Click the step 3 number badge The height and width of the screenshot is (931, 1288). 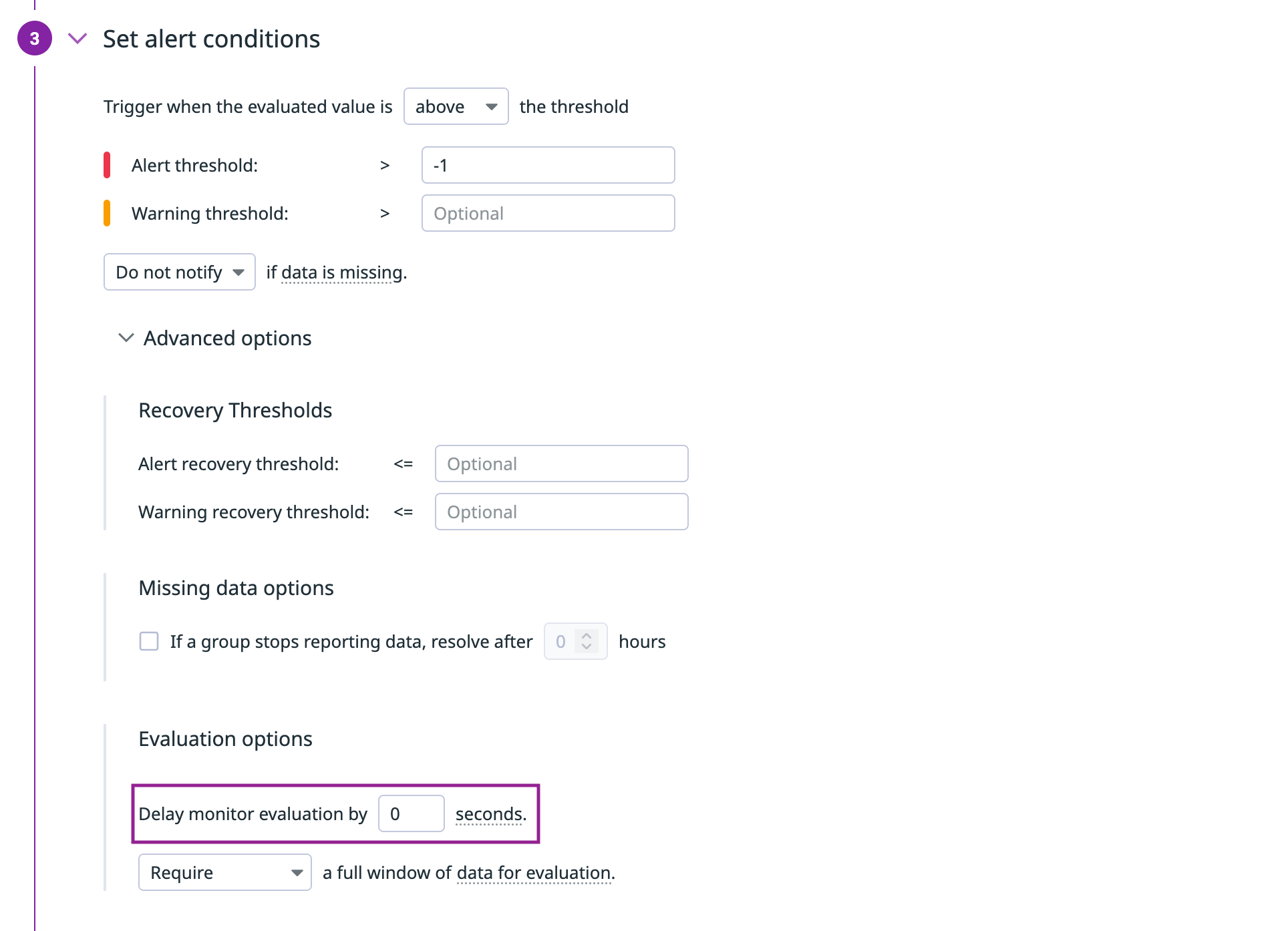[35, 39]
